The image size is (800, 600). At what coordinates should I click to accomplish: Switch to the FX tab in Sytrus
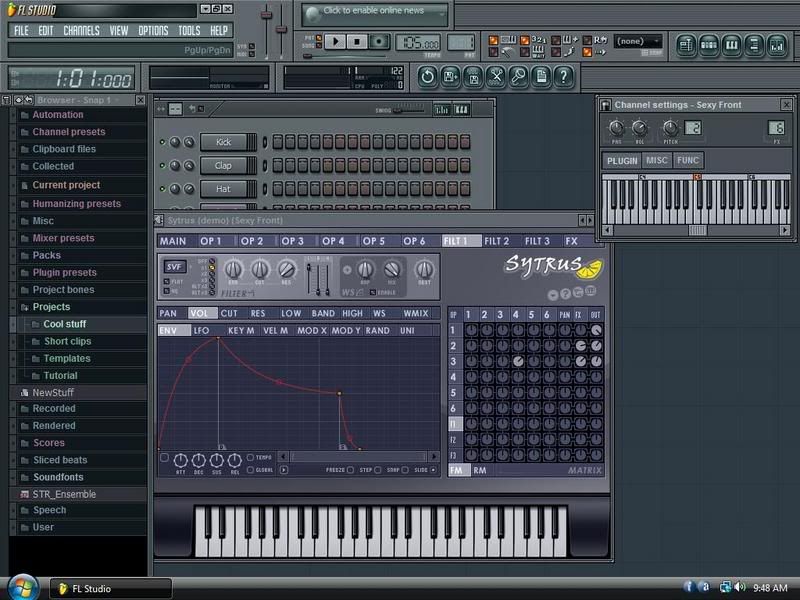click(x=571, y=241)
